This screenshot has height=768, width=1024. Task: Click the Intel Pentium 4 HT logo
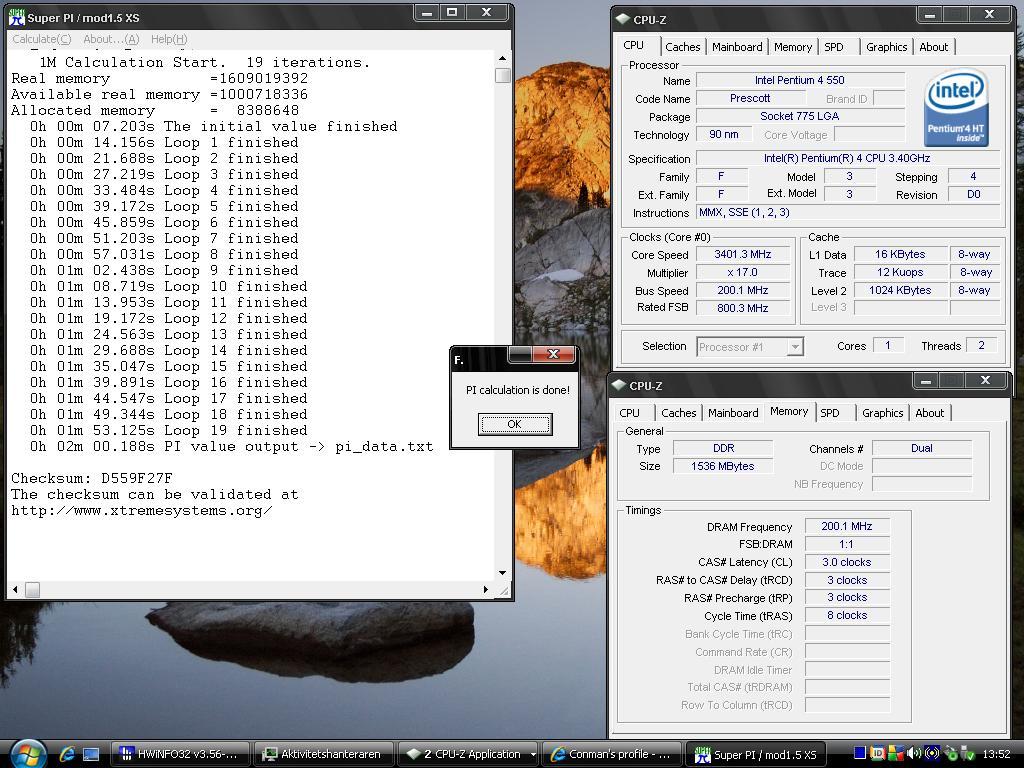pos(956,108)
